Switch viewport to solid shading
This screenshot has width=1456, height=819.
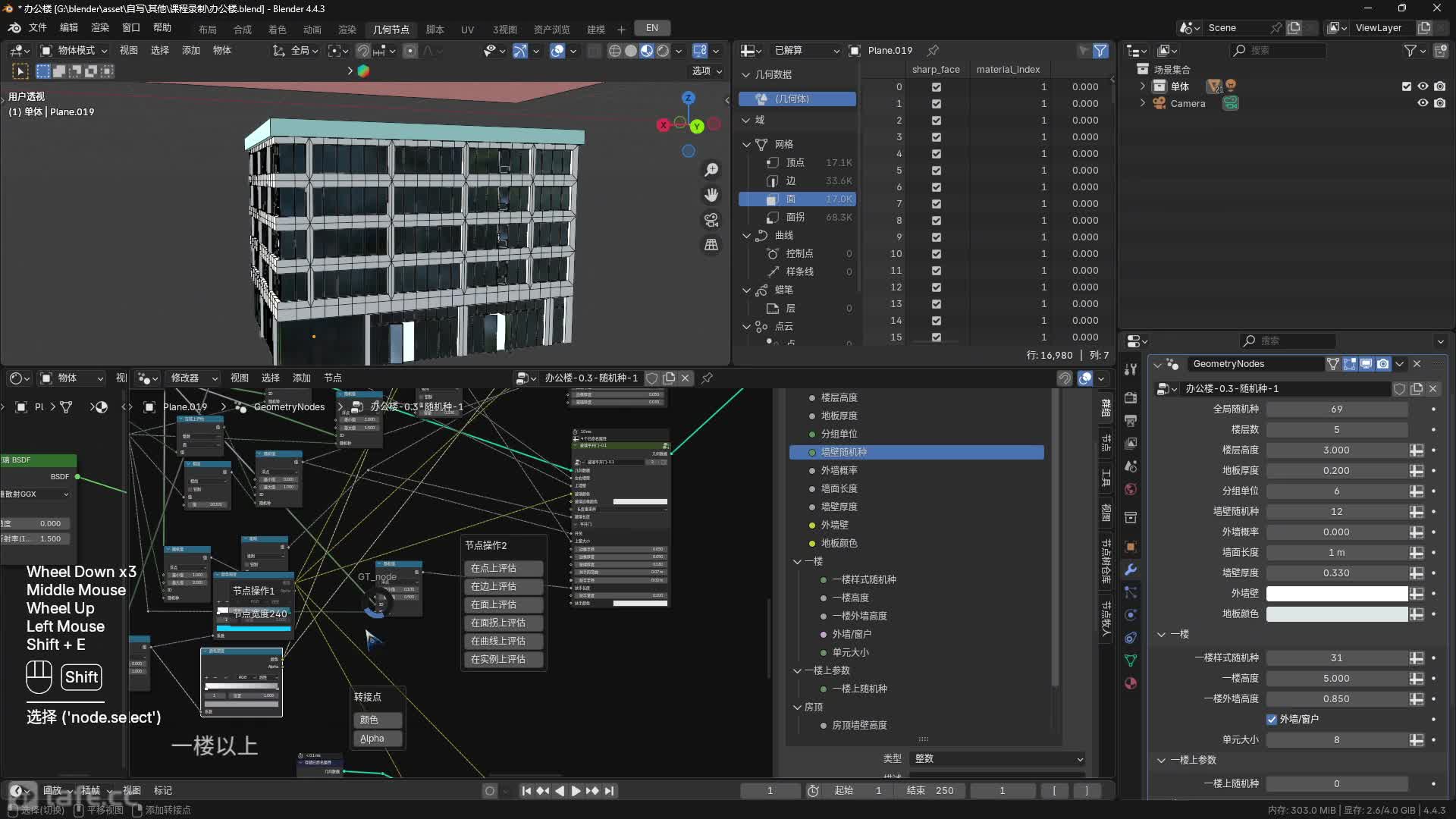tap(630, 51)
